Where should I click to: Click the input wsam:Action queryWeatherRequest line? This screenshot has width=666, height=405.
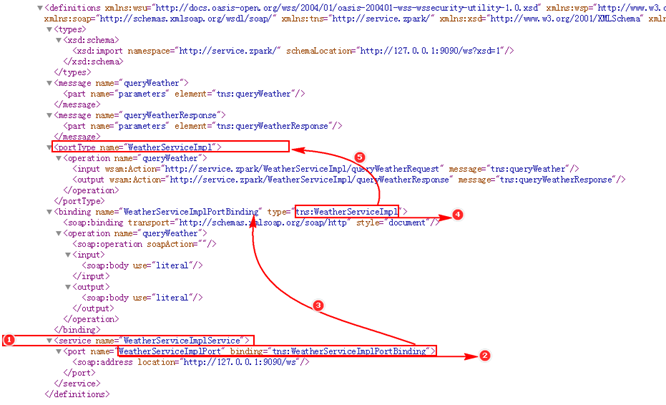tap(326, 169)
